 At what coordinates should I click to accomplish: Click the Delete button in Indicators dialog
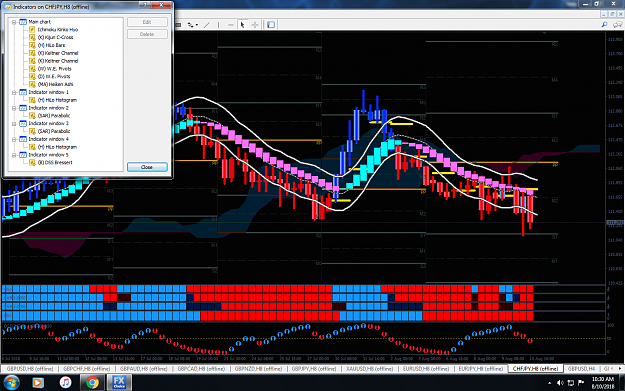tap(147, 34)
